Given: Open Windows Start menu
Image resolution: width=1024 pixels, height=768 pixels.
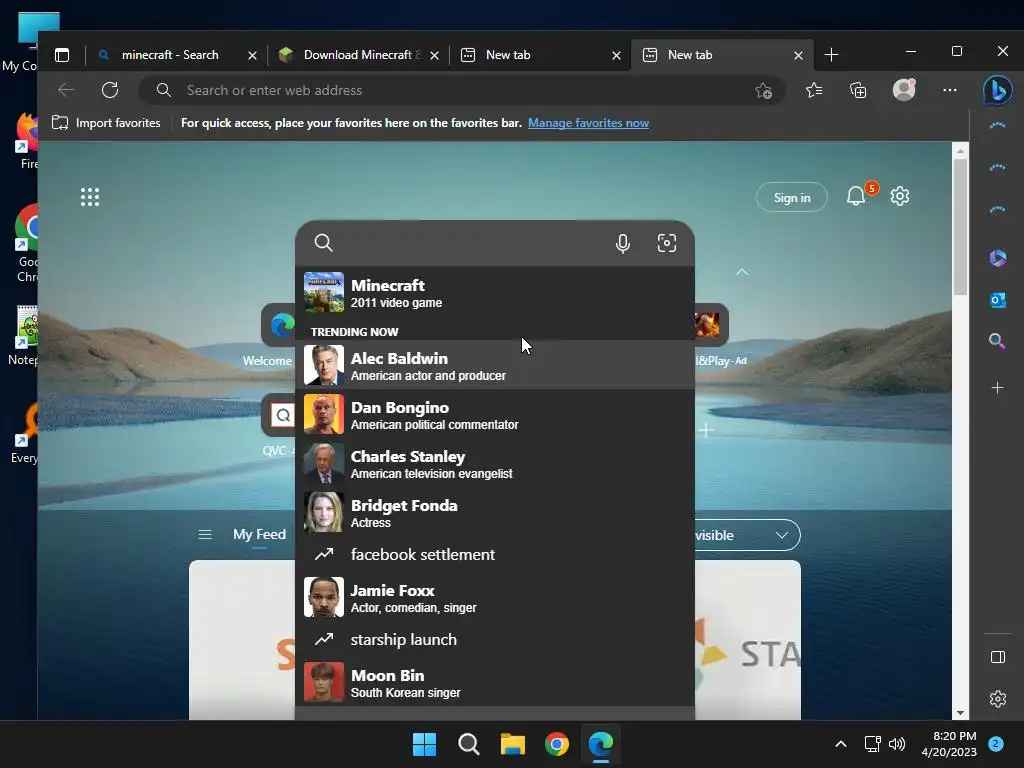Looking at the screenshot, I should [x=424, y=744].
